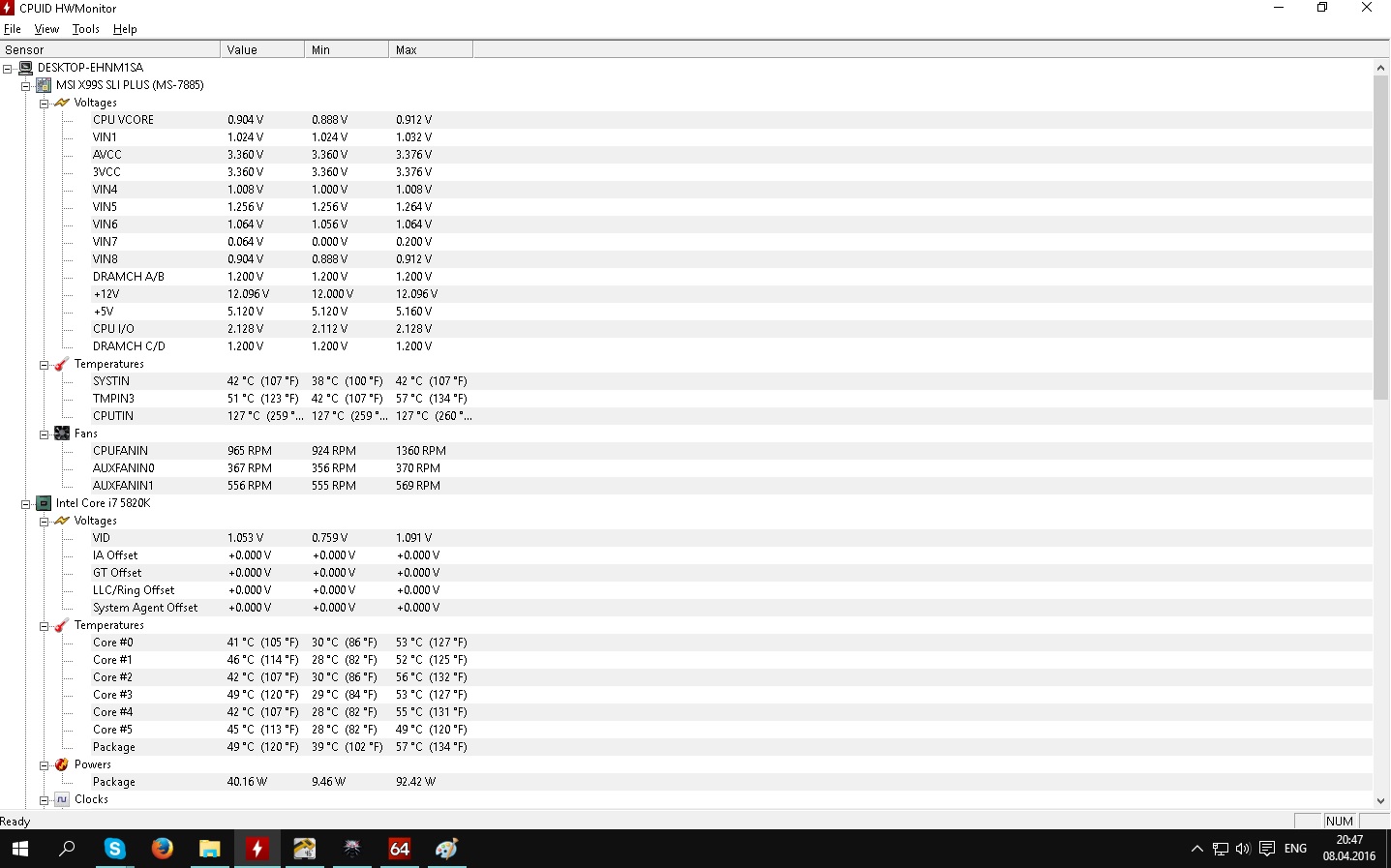Click the Intel Core i7 5820K chip icon

click(x=44, y=503)
